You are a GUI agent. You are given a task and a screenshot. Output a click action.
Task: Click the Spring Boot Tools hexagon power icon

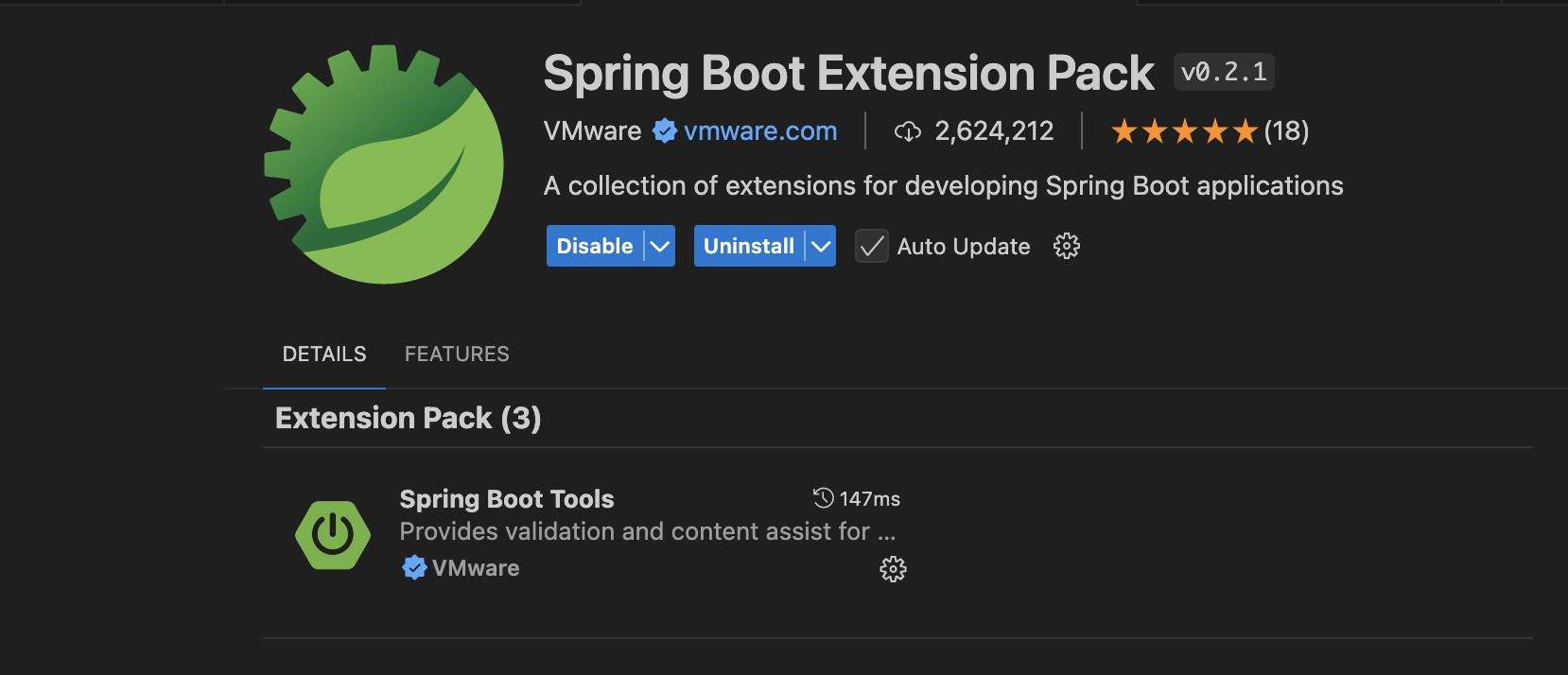point(333,535)
